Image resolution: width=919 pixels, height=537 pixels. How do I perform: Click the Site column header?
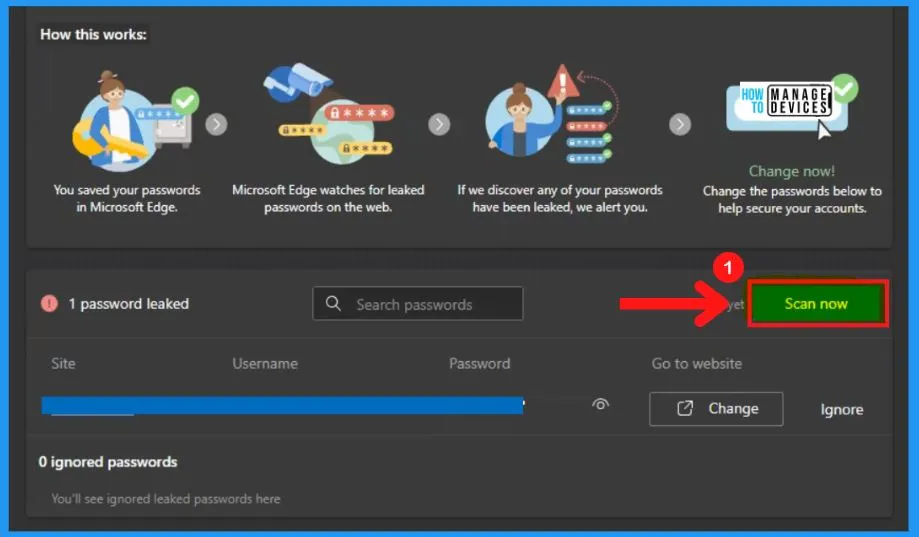(x=63, y=363)
